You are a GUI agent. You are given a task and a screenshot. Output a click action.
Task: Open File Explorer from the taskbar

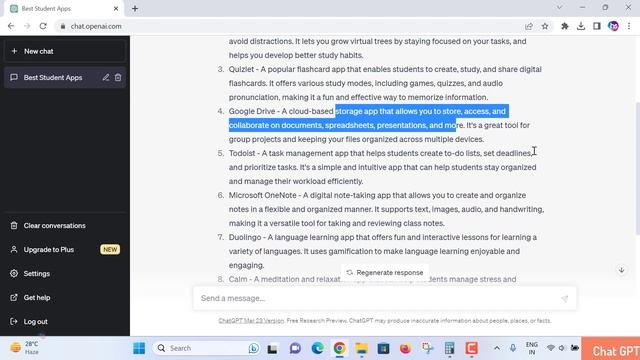point(361,348)
